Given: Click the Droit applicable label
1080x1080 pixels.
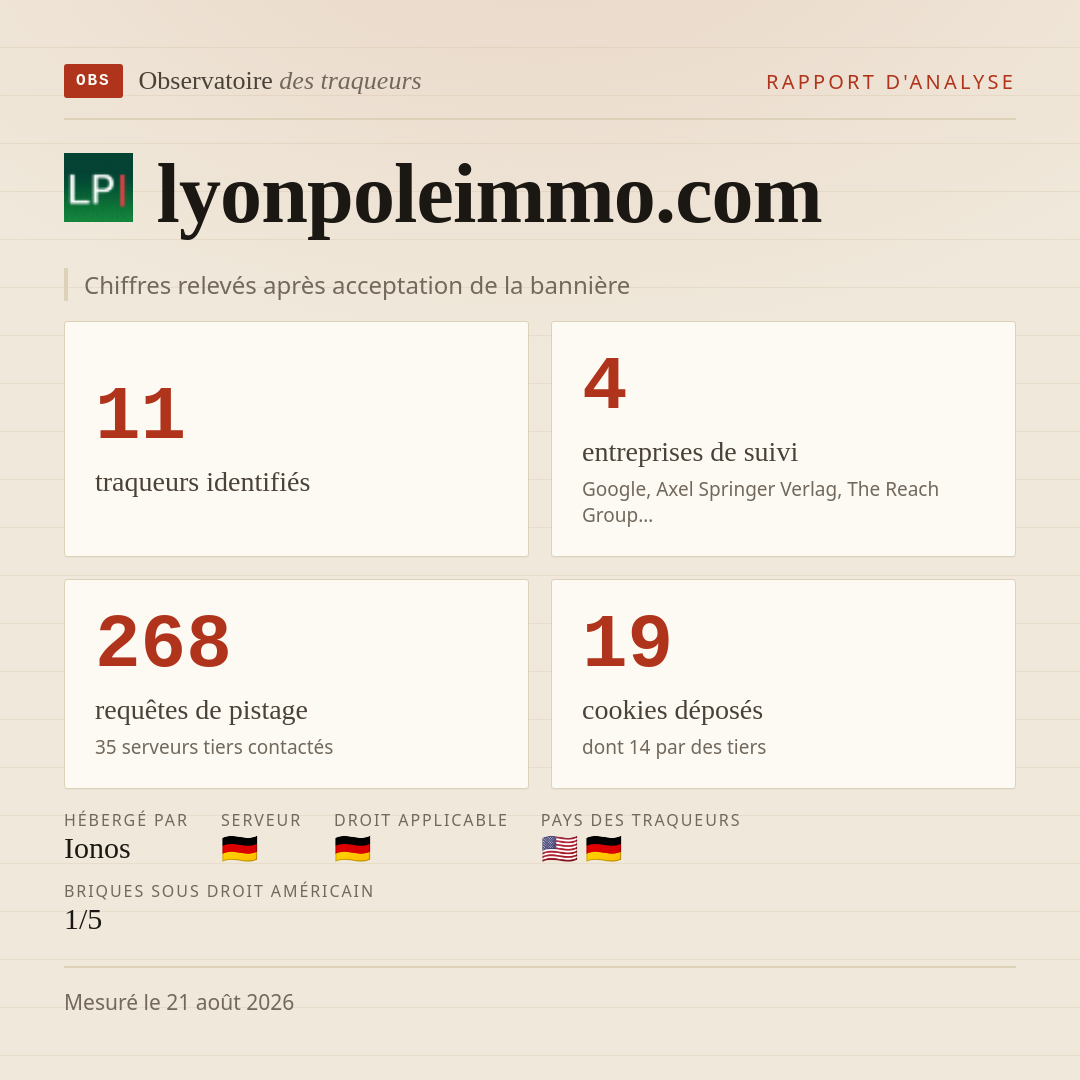Looking at the screenshot, I should pyautogui.click(x=421, y=820).
